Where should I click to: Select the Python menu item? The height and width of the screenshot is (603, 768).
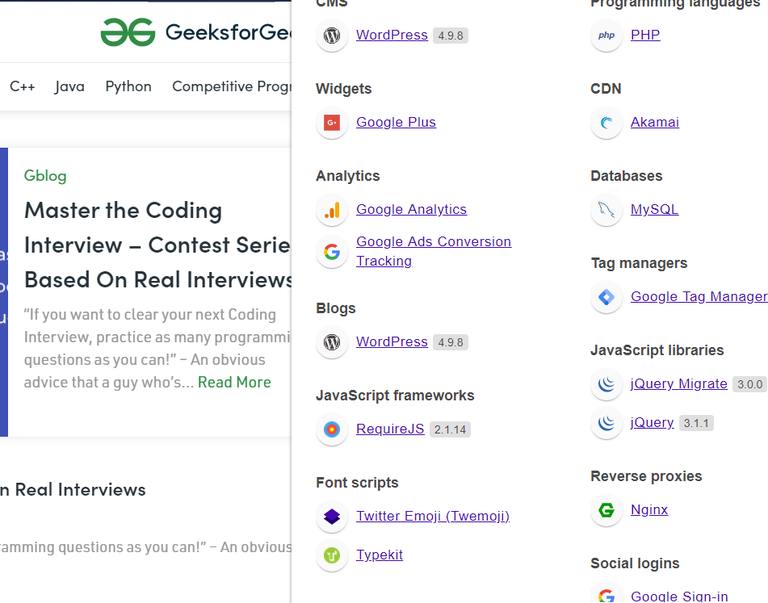pyautogui.click(x=128, y=87)
